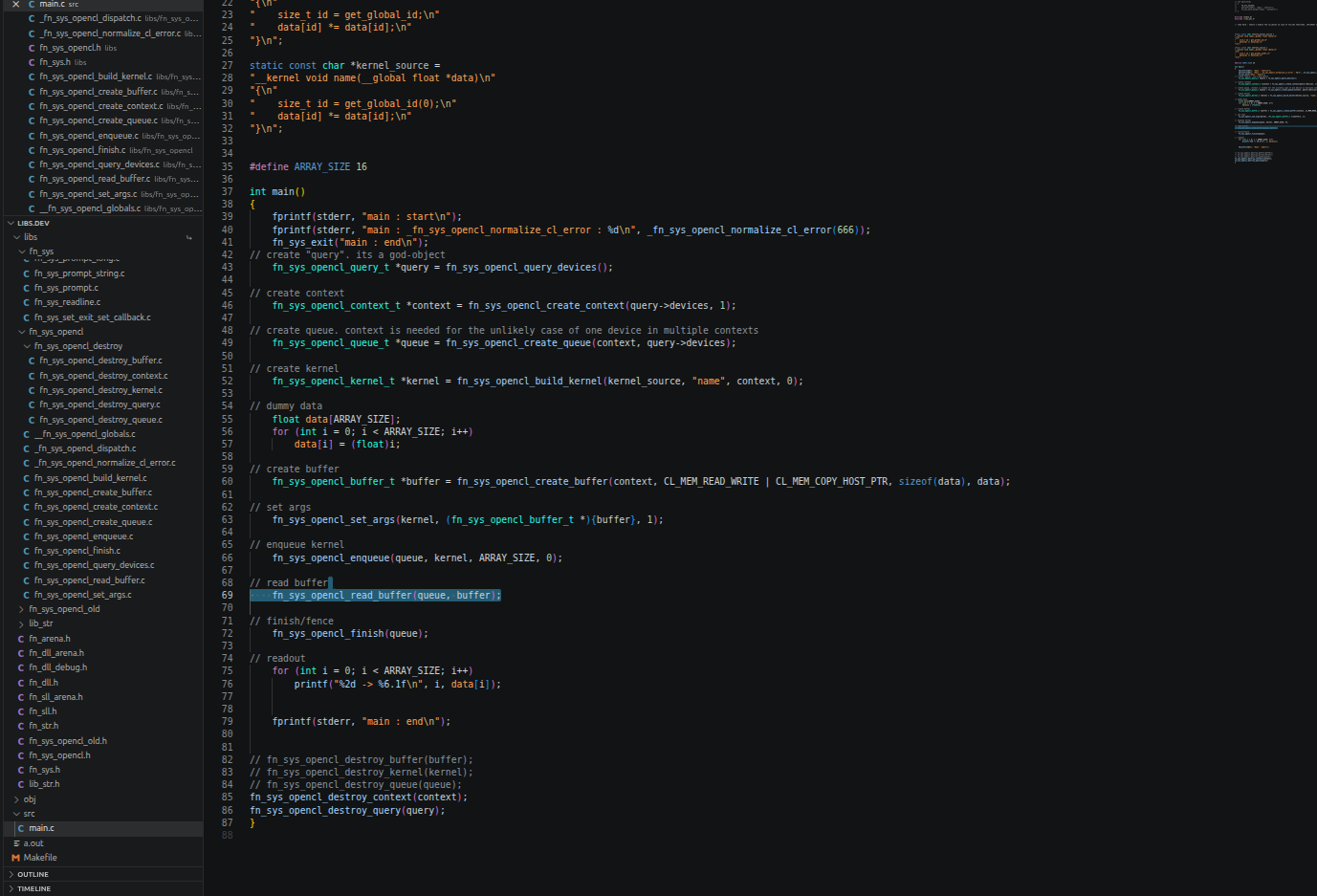
Task: Click the C icon beside fn_dll.h
Action: coord(21,683)
